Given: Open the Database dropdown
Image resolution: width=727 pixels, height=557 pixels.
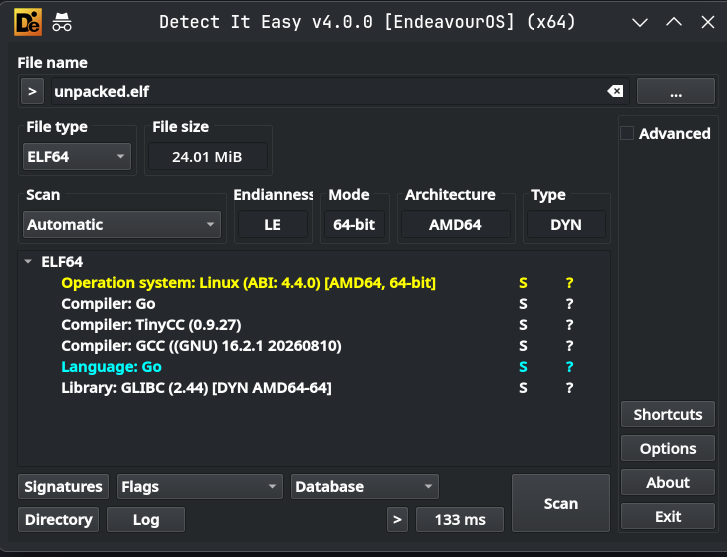Looking at the screenshot, I should click(364, 487).
